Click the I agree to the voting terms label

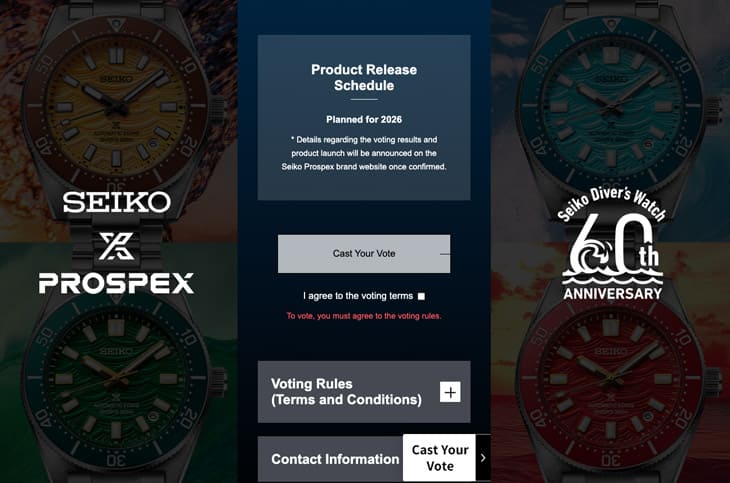pyautogui.click(x=358, y=296)
